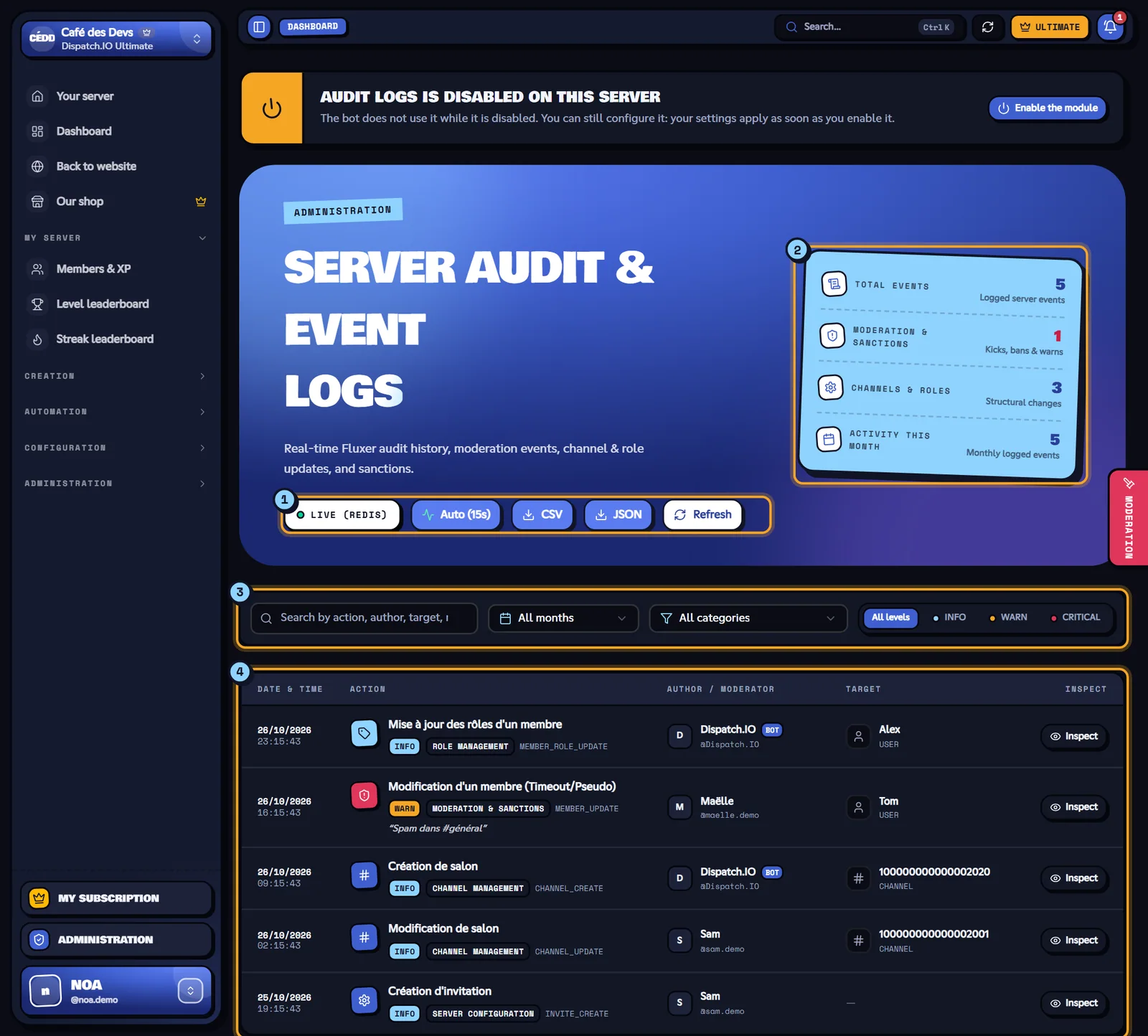This screenshot has width=1148, height=1036.
Task: Export logs as JSON
Action: 618,515
